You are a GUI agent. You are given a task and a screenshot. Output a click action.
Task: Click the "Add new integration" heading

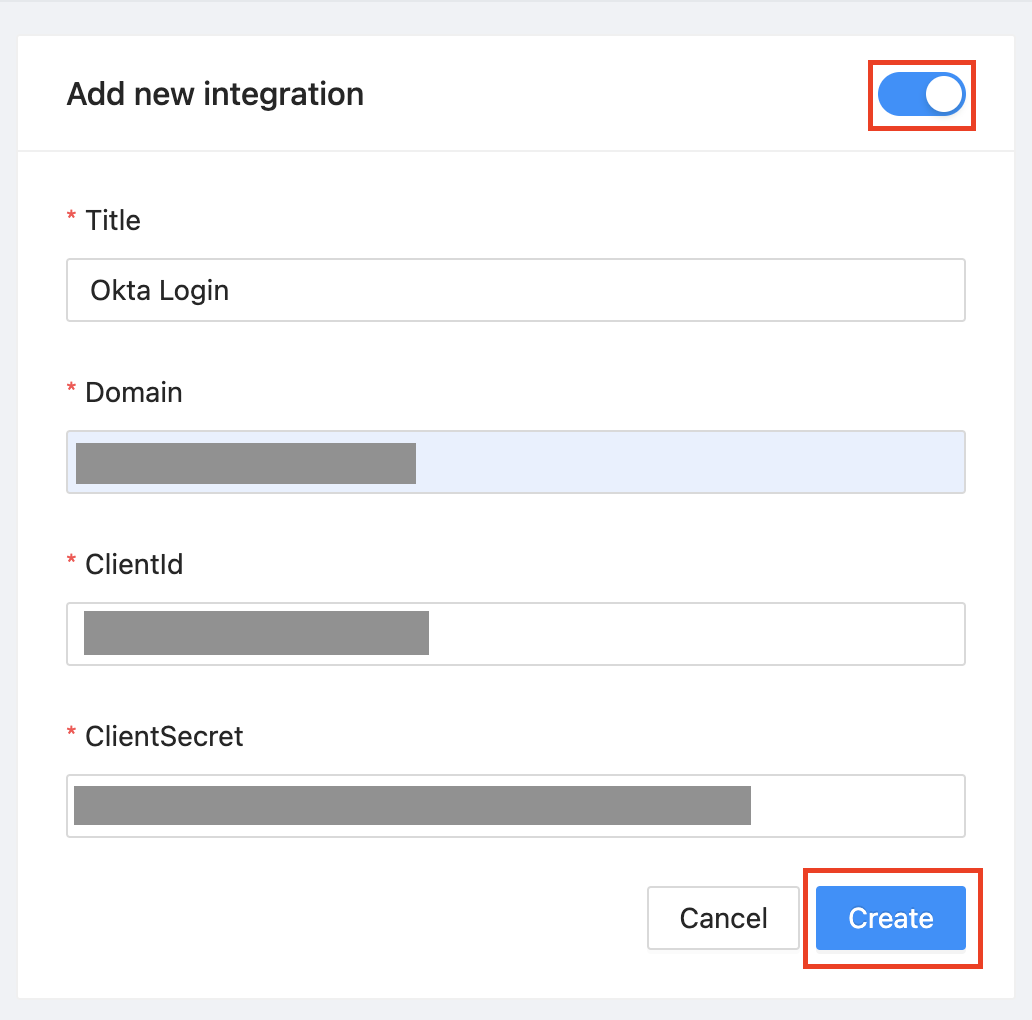[215, 95]
